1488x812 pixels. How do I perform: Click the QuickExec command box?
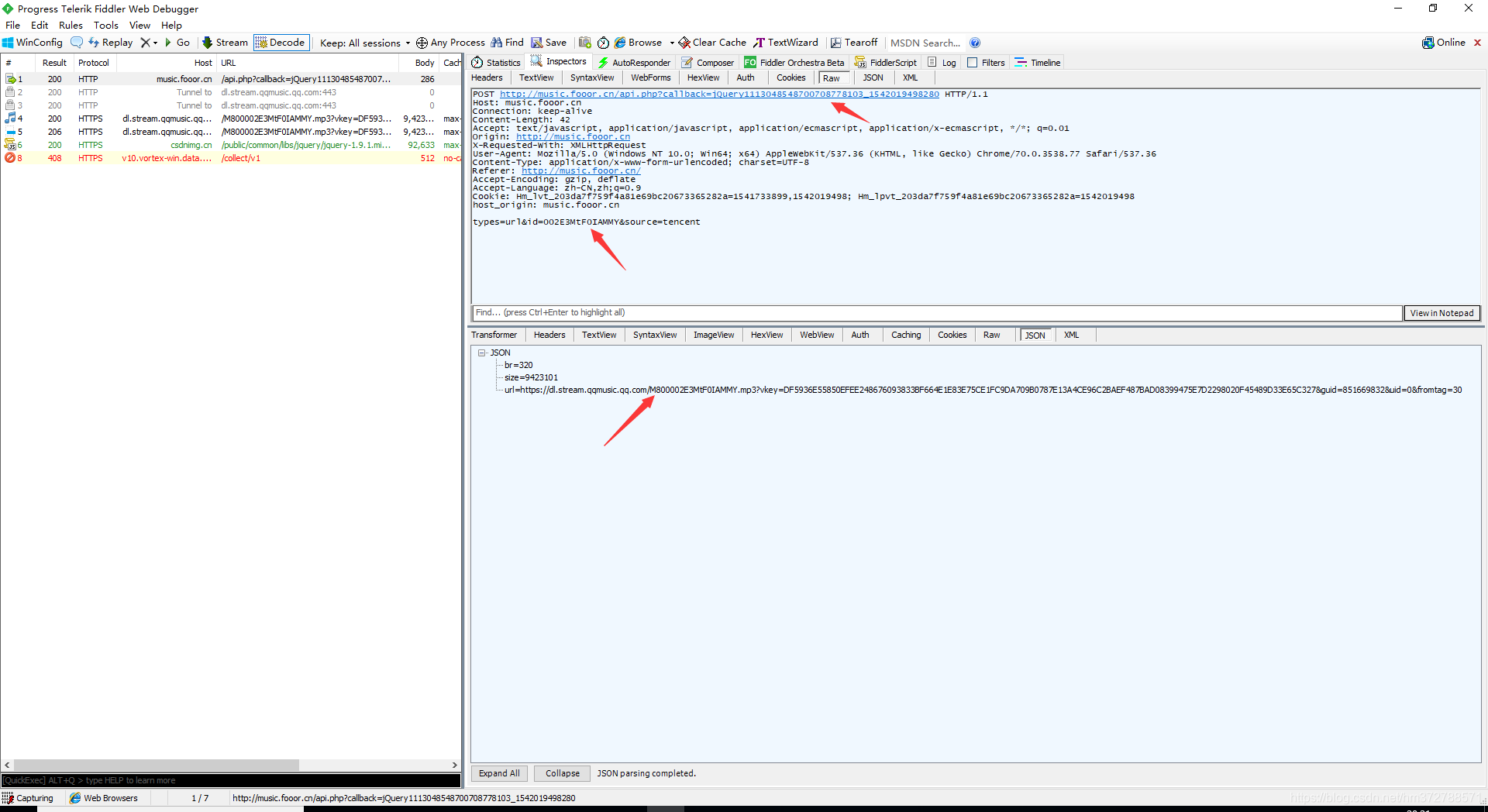pos(231,780)
